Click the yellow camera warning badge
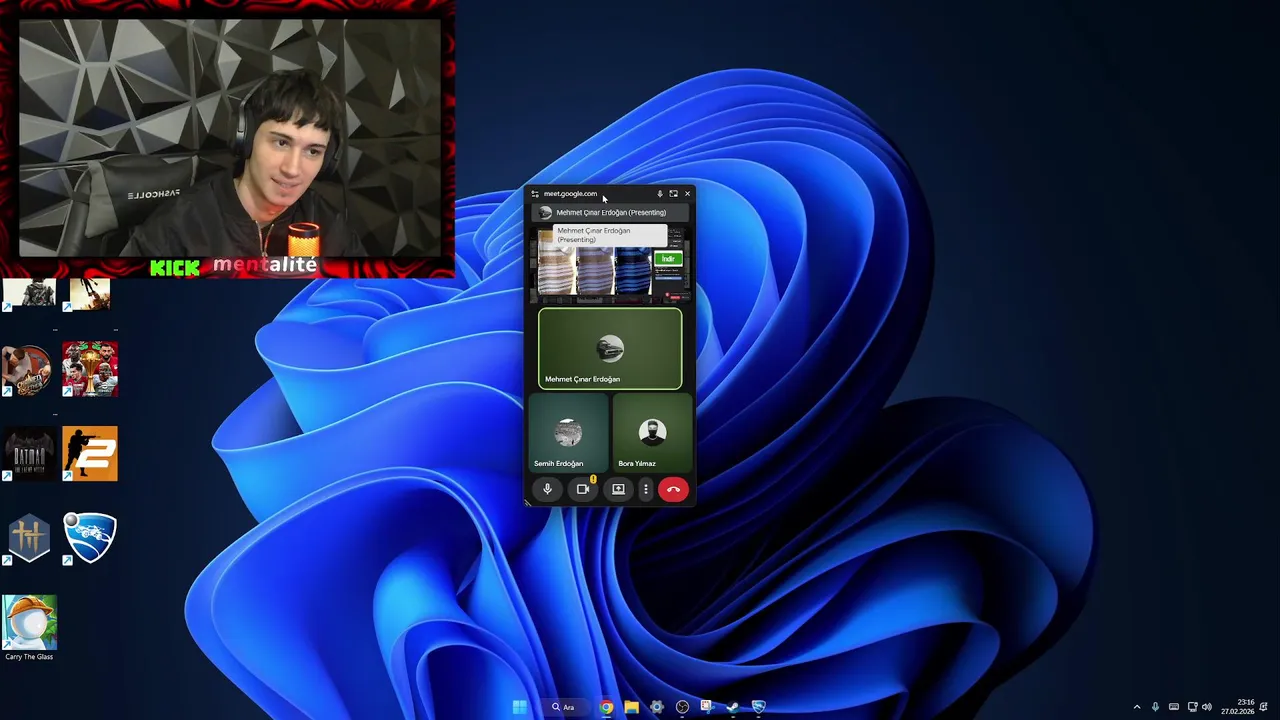Screen dimensions: 1280x720 click(593, 479)
